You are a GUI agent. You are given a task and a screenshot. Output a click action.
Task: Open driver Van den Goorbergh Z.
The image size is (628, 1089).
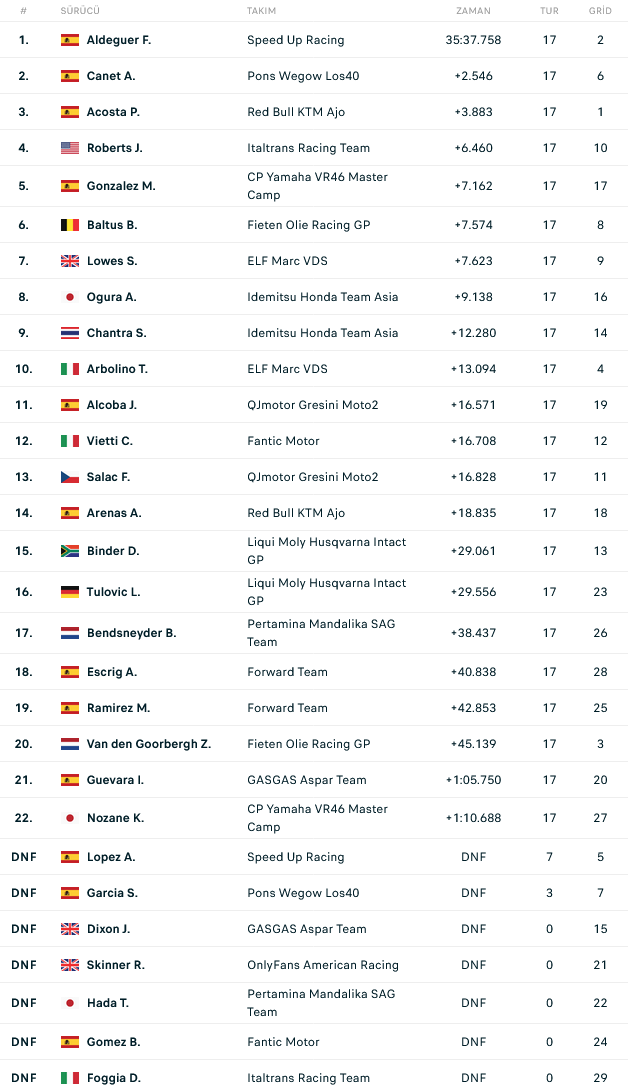pos(149,744)
